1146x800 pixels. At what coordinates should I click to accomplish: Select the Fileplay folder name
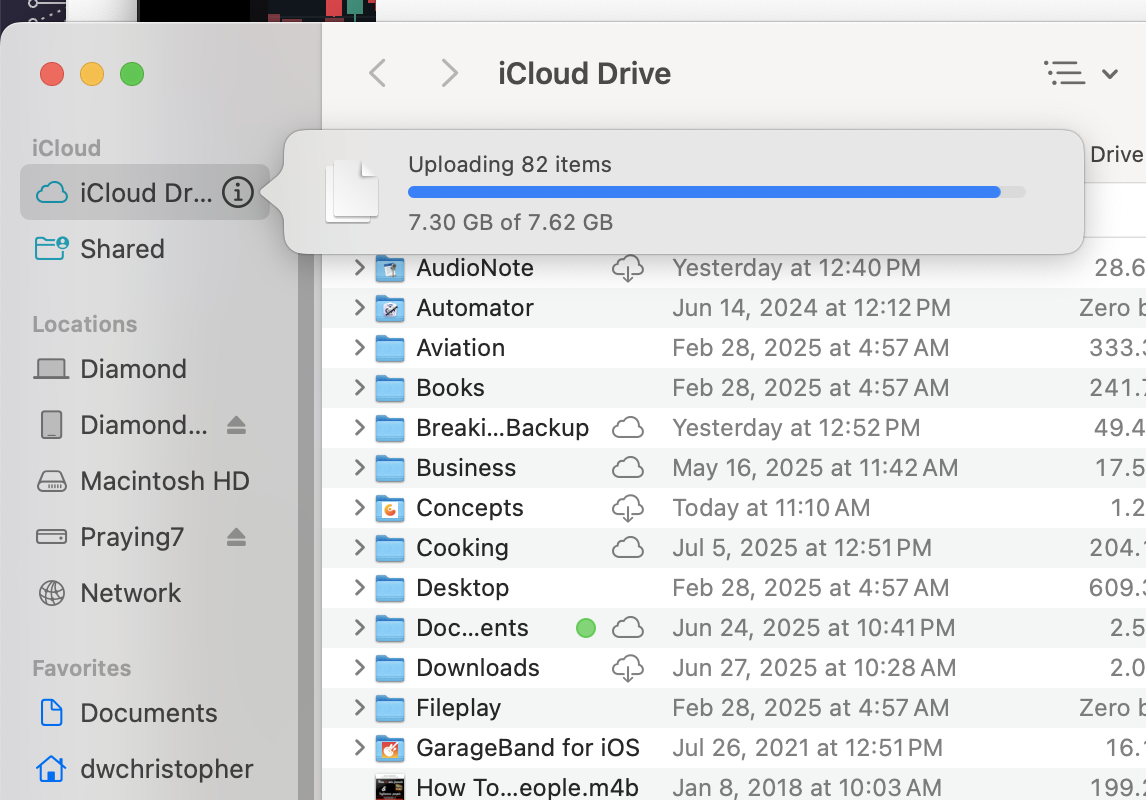click(458, 707)
